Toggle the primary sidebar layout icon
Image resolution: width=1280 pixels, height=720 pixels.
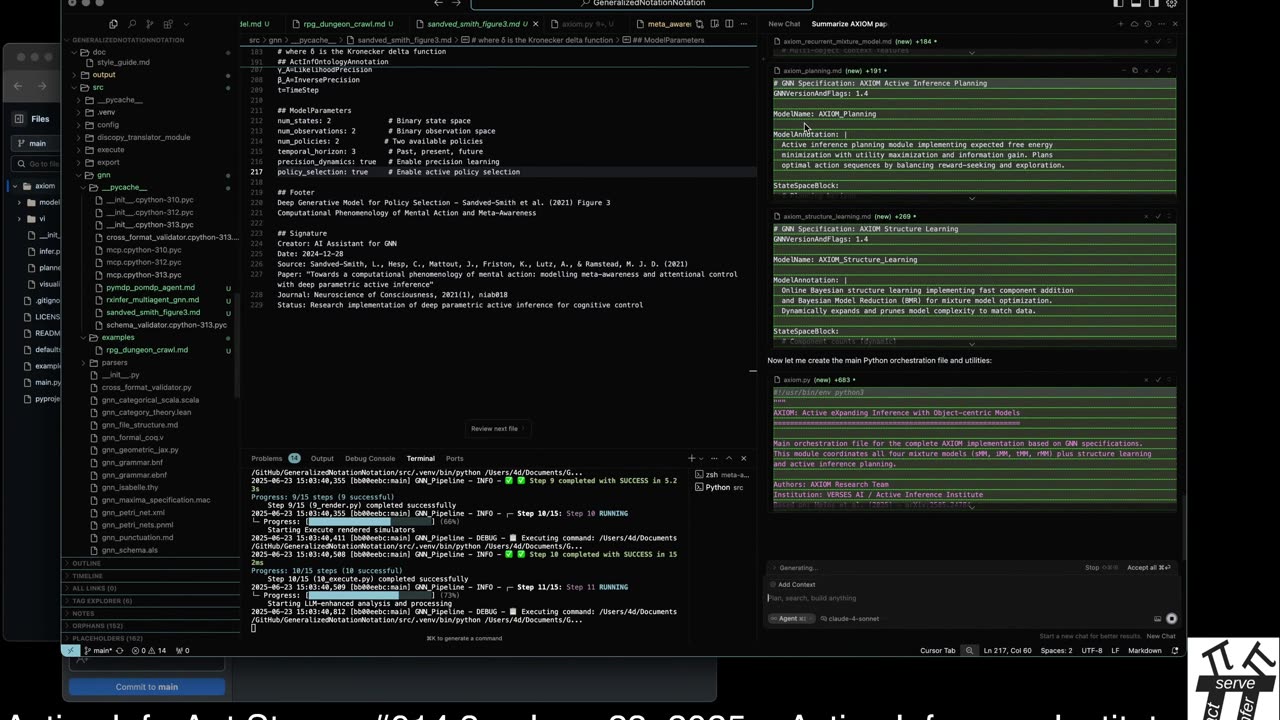click(x=1118, y=3)
